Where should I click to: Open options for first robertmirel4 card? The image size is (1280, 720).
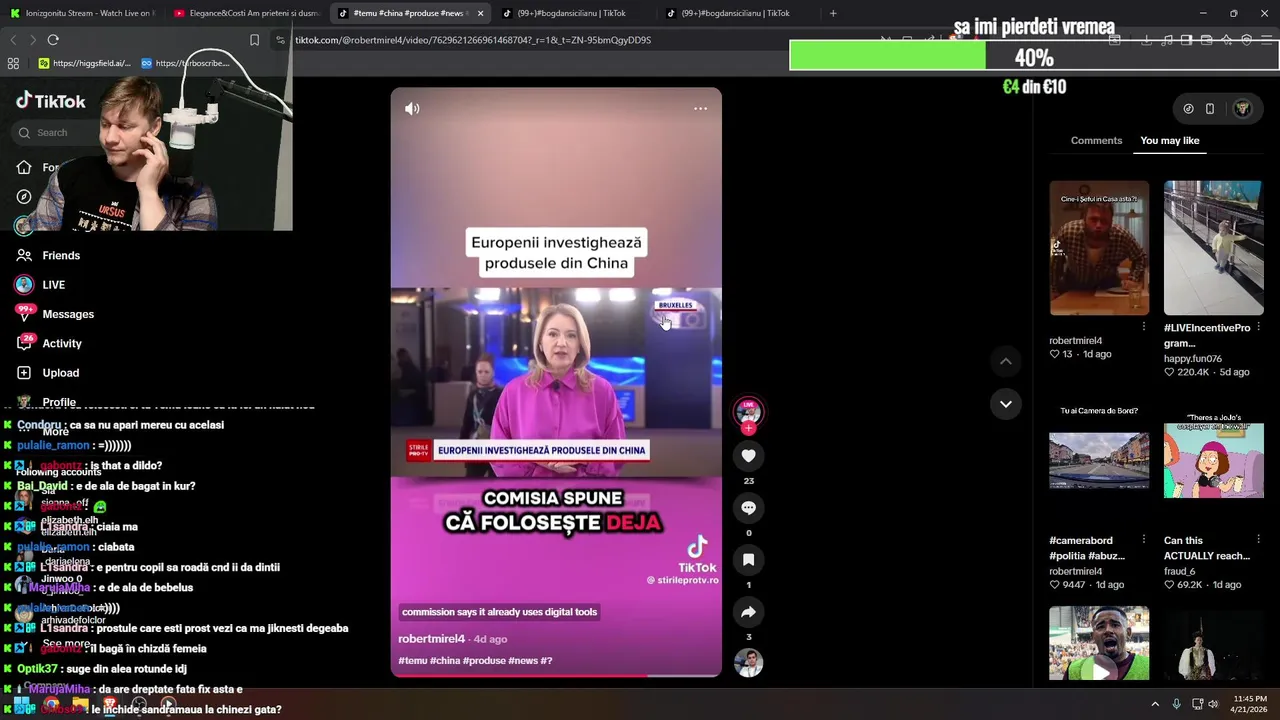(1144, 327)
